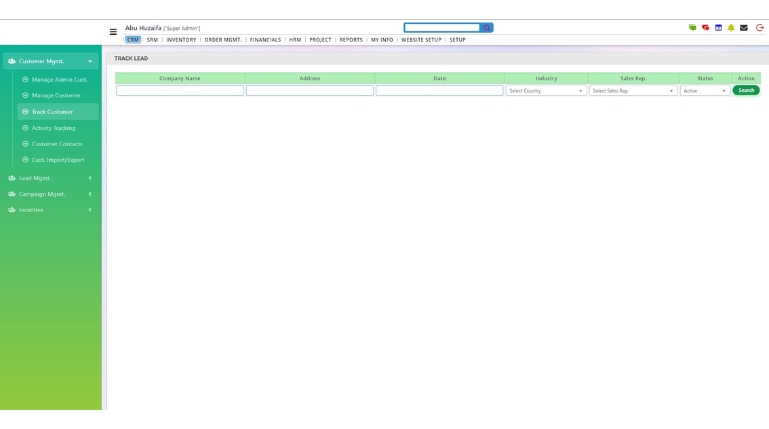This screenshot has width=769, height=429.
Task: Click the Company Name filter field
Action: pos(180,91)
